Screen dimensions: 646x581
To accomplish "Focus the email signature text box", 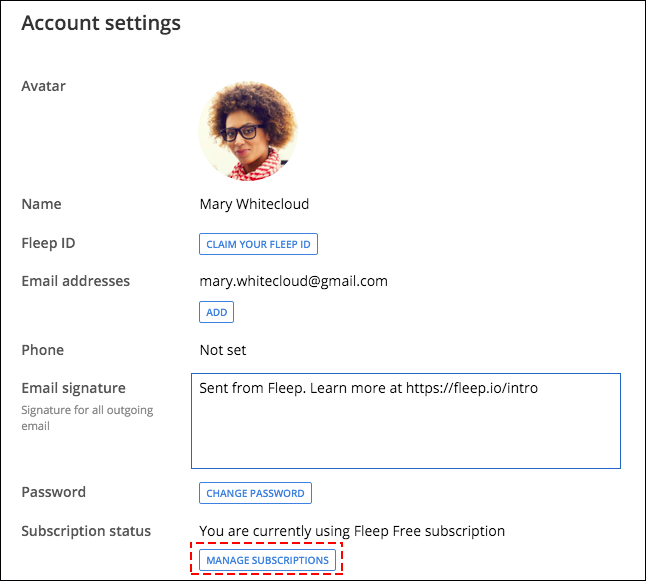I will pyautogui.click(x=406, y=421).
